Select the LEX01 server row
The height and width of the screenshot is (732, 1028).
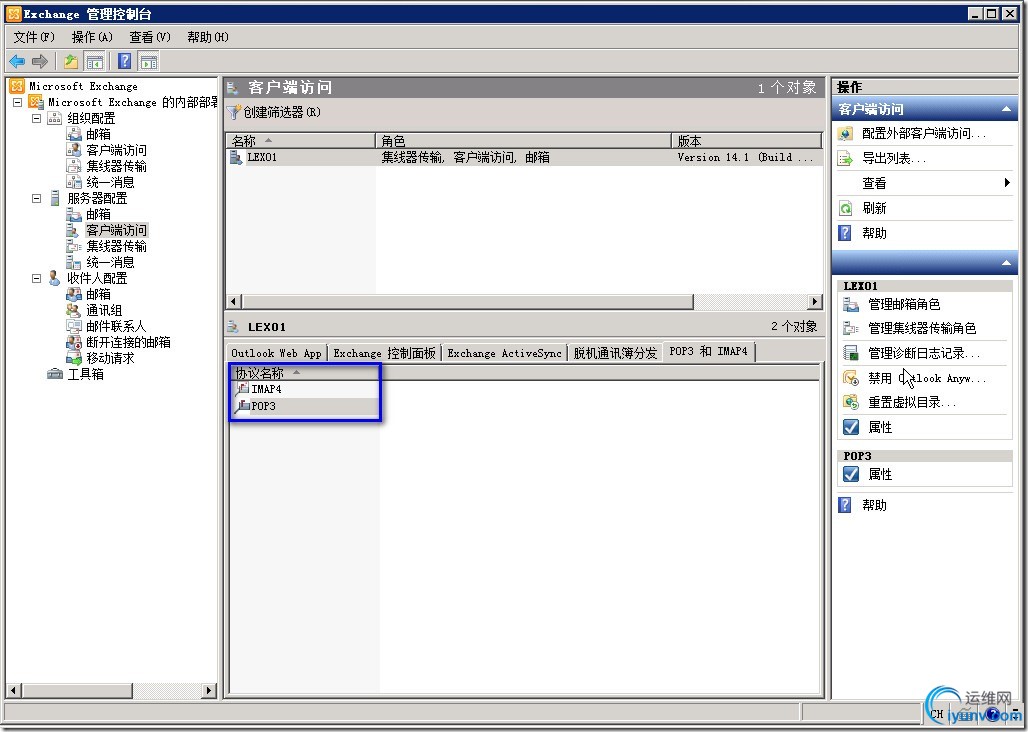tap(524, 157)
